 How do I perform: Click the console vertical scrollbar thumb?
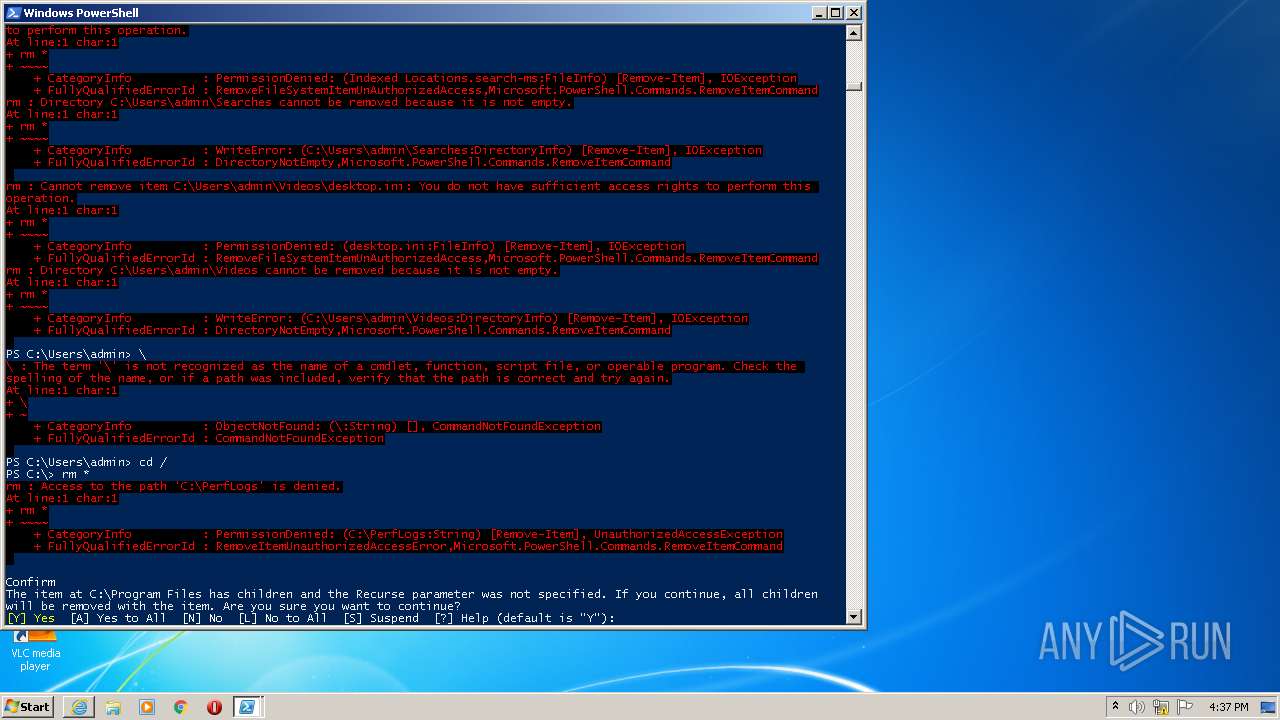coord(853,86)
